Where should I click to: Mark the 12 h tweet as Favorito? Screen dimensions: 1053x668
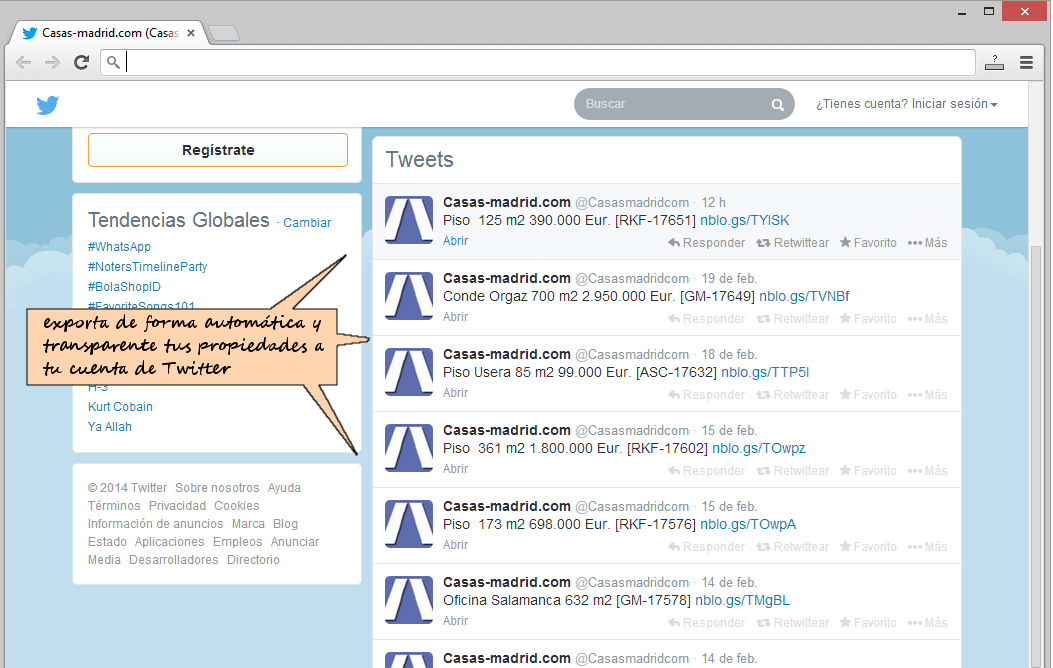tap(868, 243)
